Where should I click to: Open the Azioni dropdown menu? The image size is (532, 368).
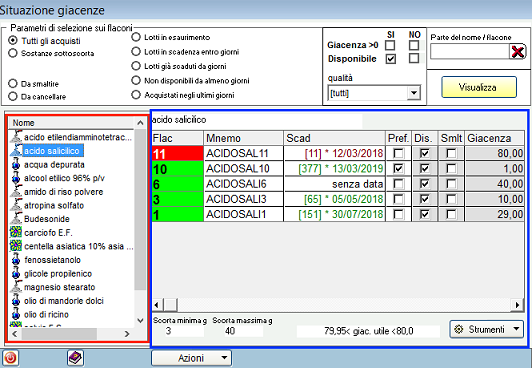pos(191,358)
